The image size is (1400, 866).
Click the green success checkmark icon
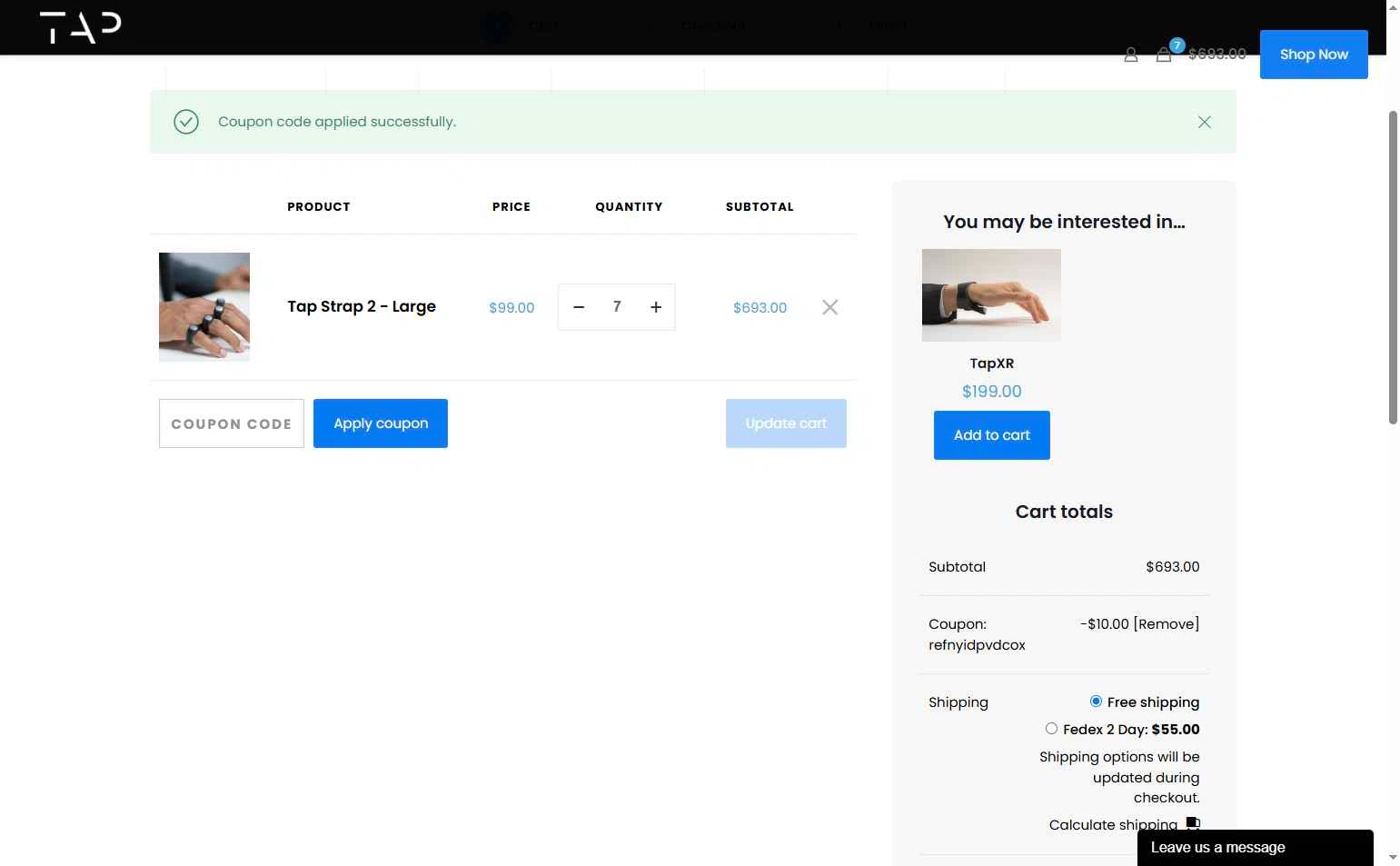[186, 122]
